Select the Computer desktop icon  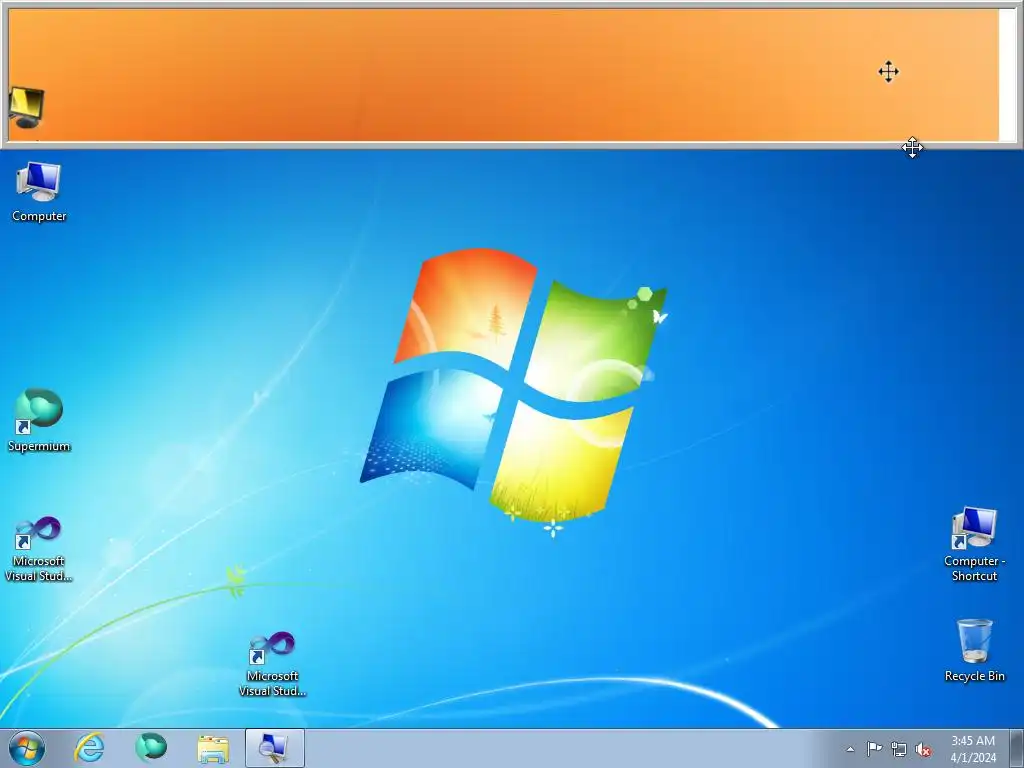(39, 192)
